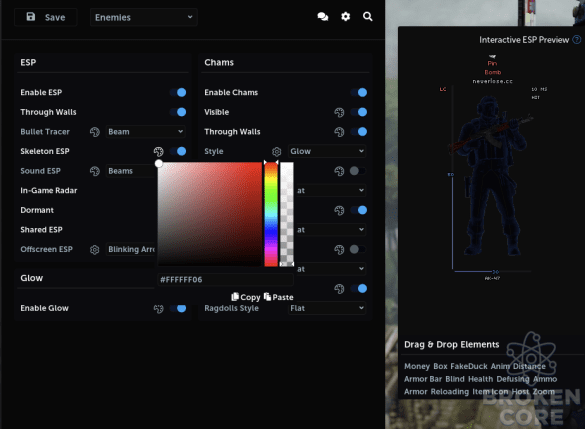Click the Reloading element
The height and width of the screenshot is (429, 585).
[x=450, y=392]
